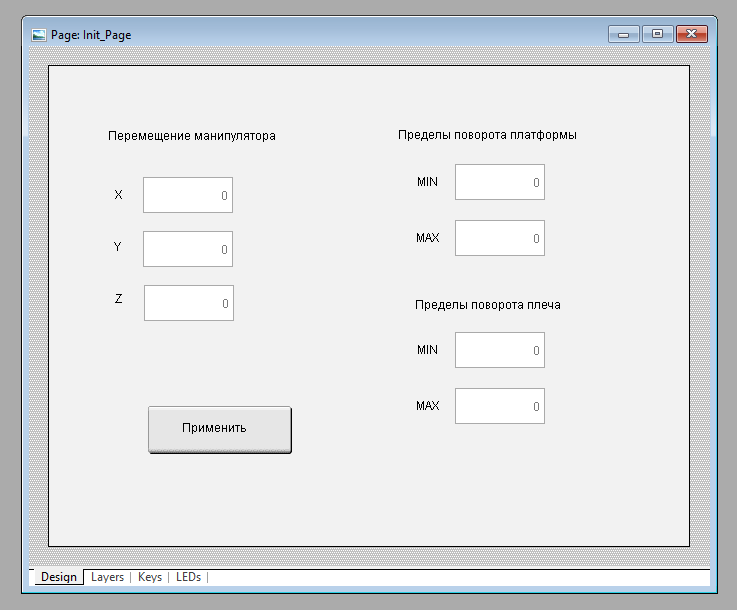Image resolution: width=737 pixels, height=610 pixels.
Task: Click the 'Пределы поворота плеча' label
Action: [487, 305]
